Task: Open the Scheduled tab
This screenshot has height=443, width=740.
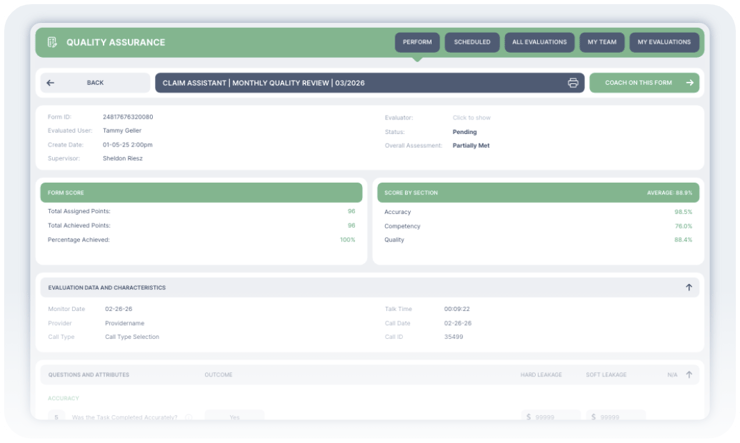Action: pos(472,42)
